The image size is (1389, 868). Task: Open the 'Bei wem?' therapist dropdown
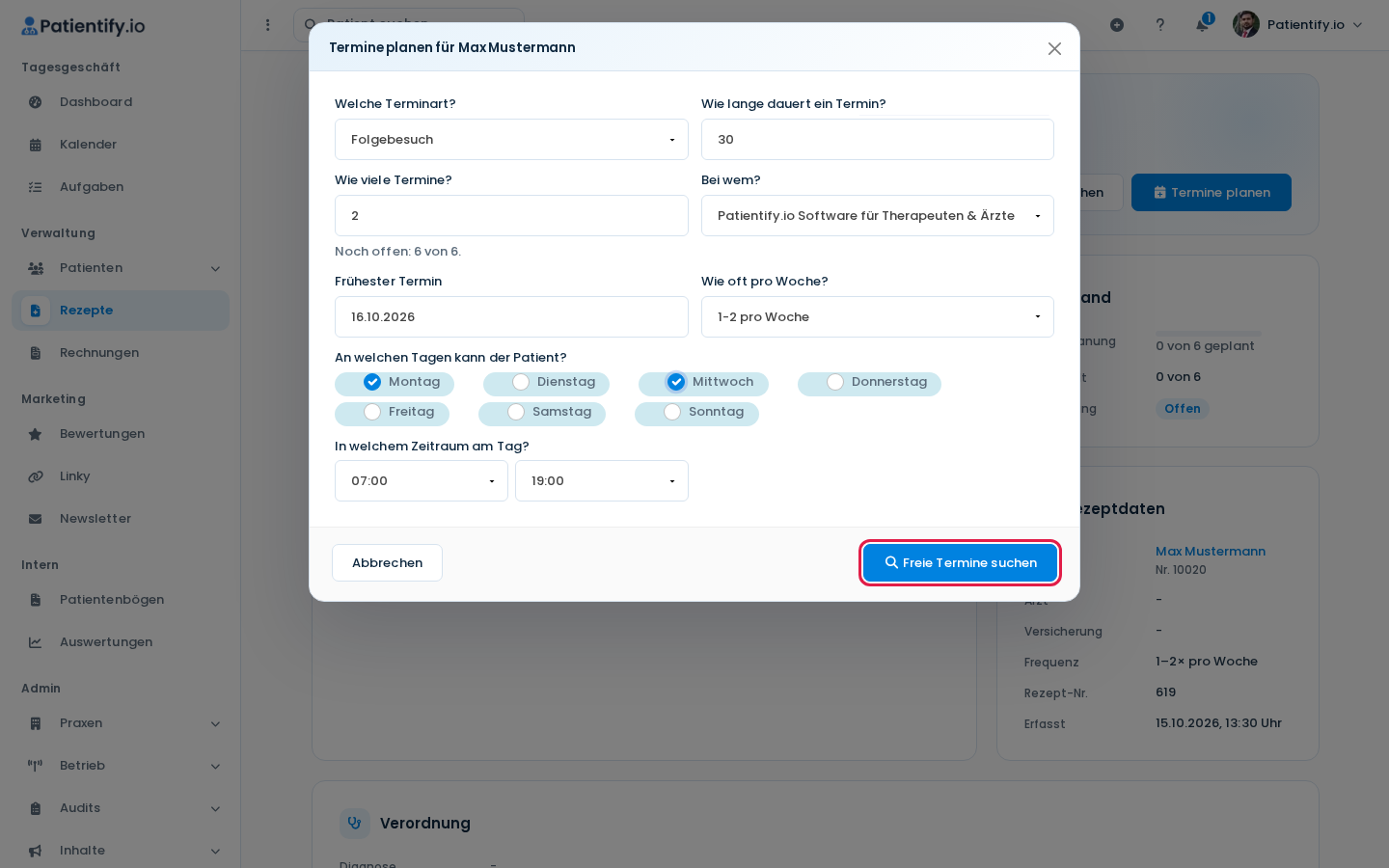(878, 216)
